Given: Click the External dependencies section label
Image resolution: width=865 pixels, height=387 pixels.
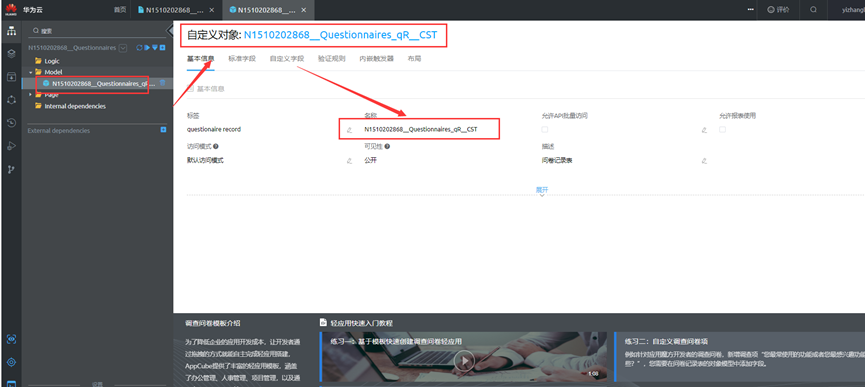Looking at the screenshot, I should coord(58,131).
